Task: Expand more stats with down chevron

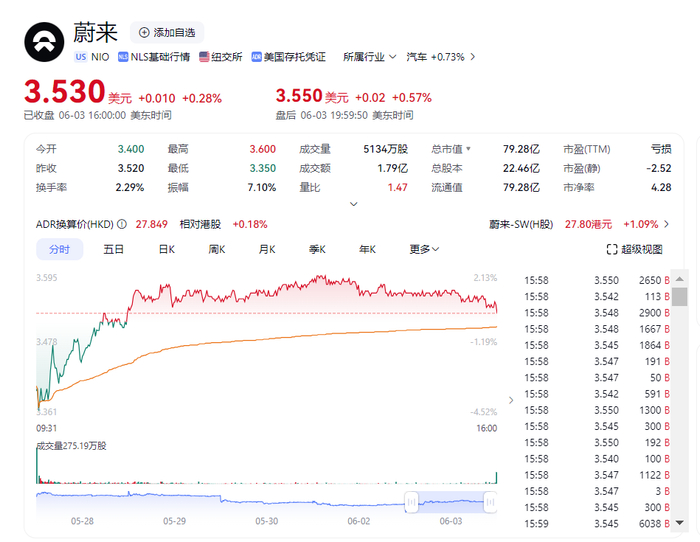Action: (354, 204)
